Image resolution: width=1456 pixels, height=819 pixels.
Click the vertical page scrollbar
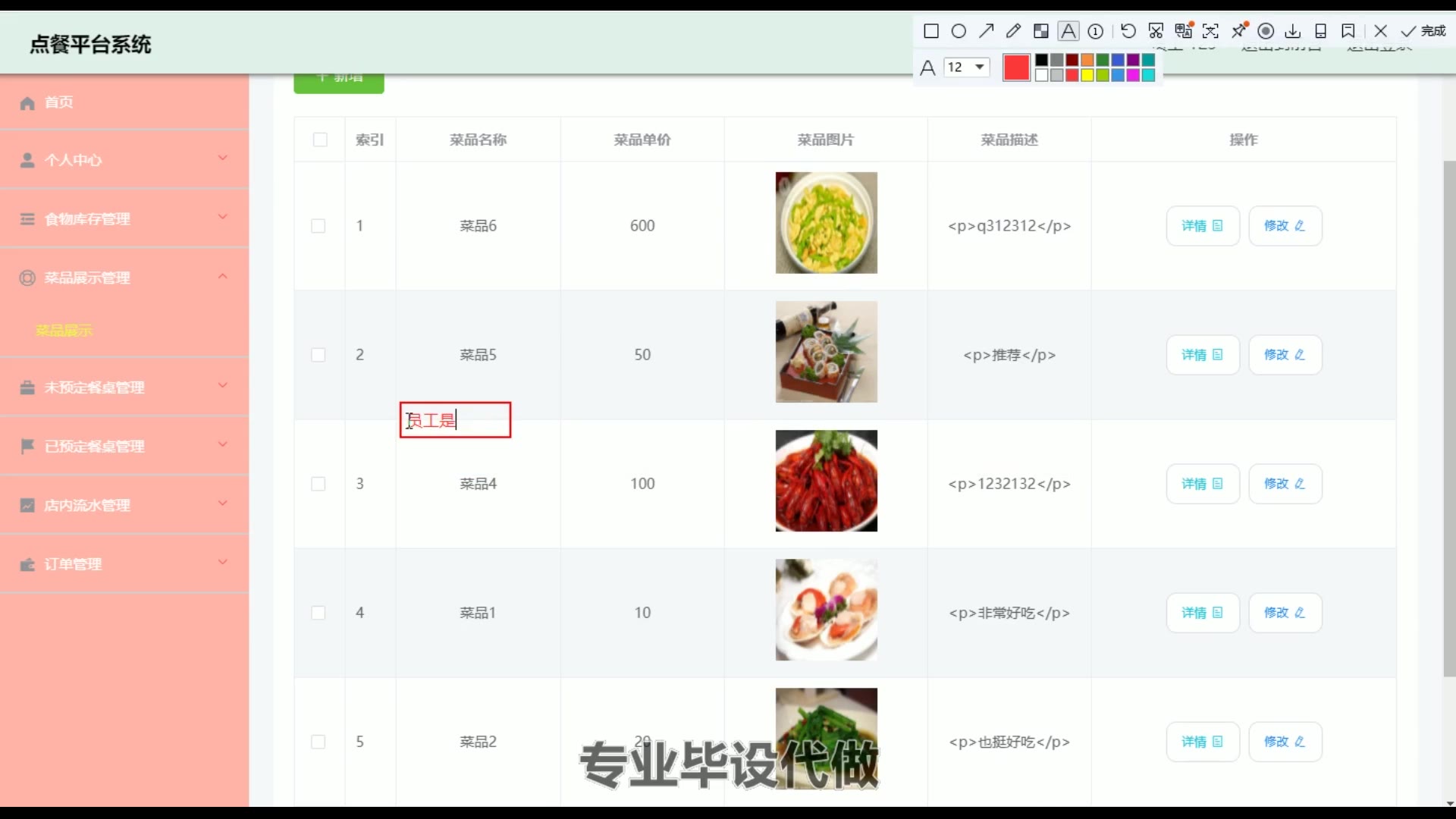tap(1449, 419)
